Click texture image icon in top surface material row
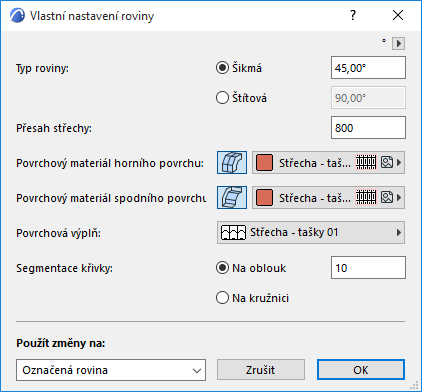 coord(387,163)
